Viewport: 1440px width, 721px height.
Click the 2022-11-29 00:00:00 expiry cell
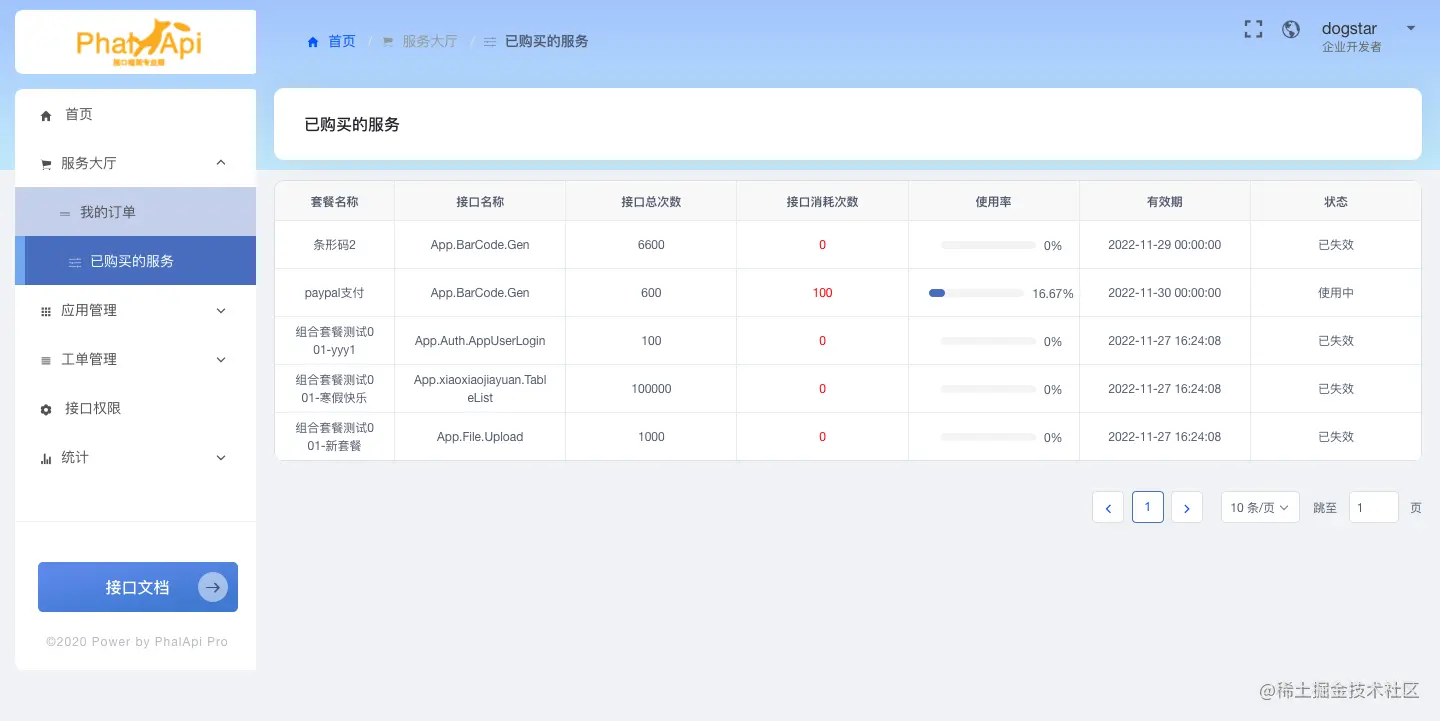(1164, 245)
